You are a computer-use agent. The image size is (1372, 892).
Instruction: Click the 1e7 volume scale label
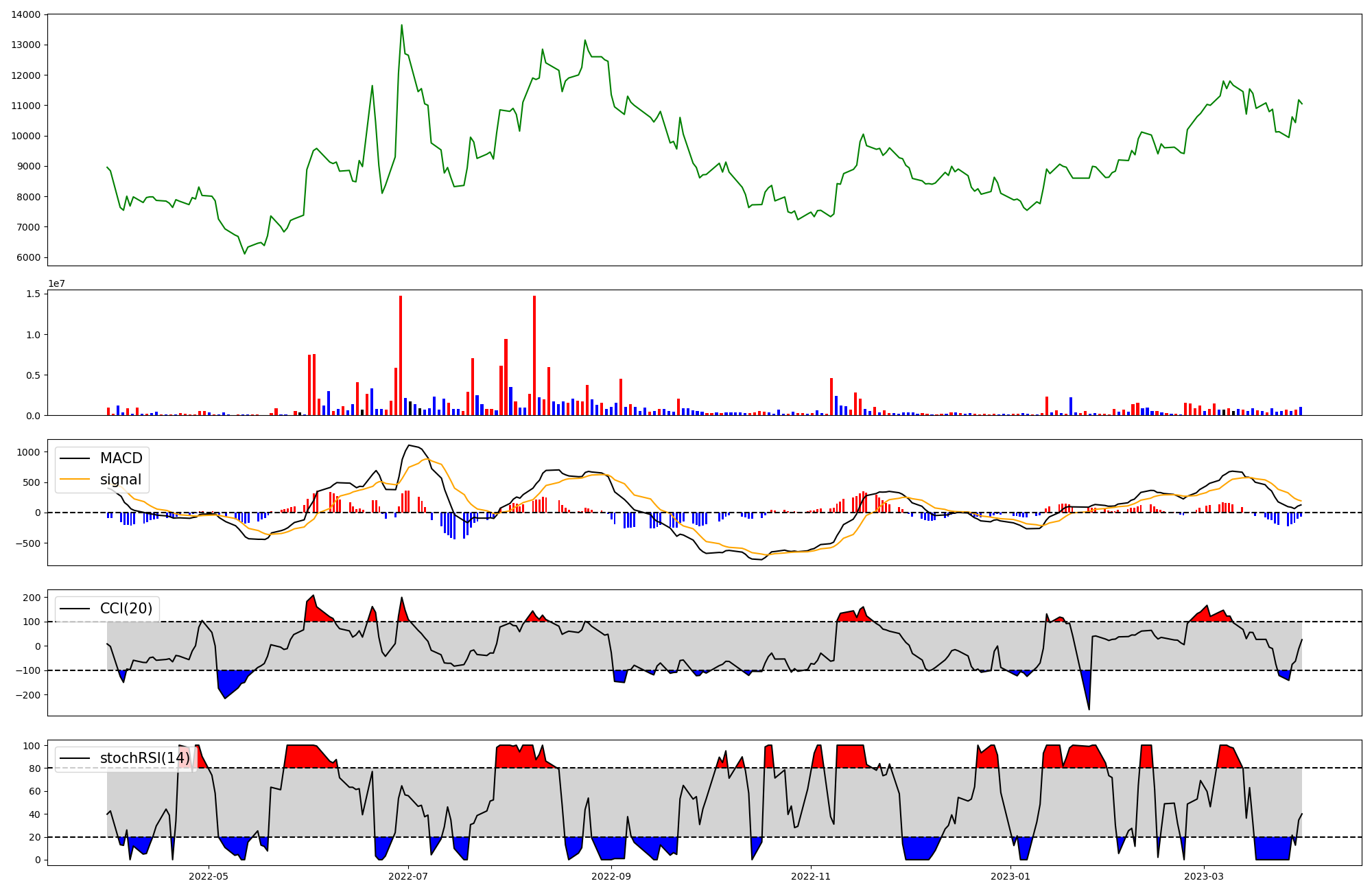[x=56, y=283]
